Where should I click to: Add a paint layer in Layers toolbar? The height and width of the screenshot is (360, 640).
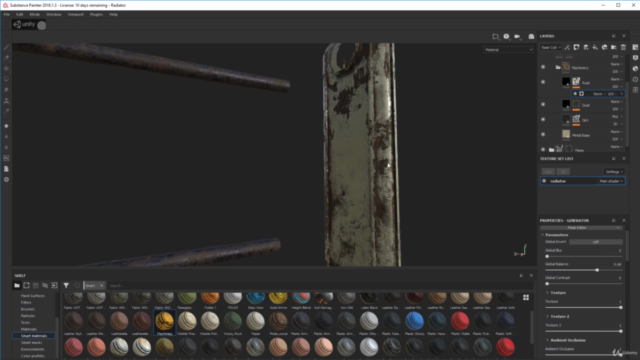point(586,47)
